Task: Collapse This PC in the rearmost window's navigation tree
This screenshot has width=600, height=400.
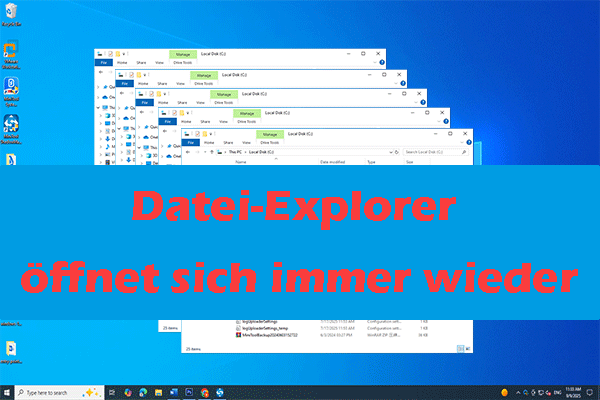Action: coord(98,108)
